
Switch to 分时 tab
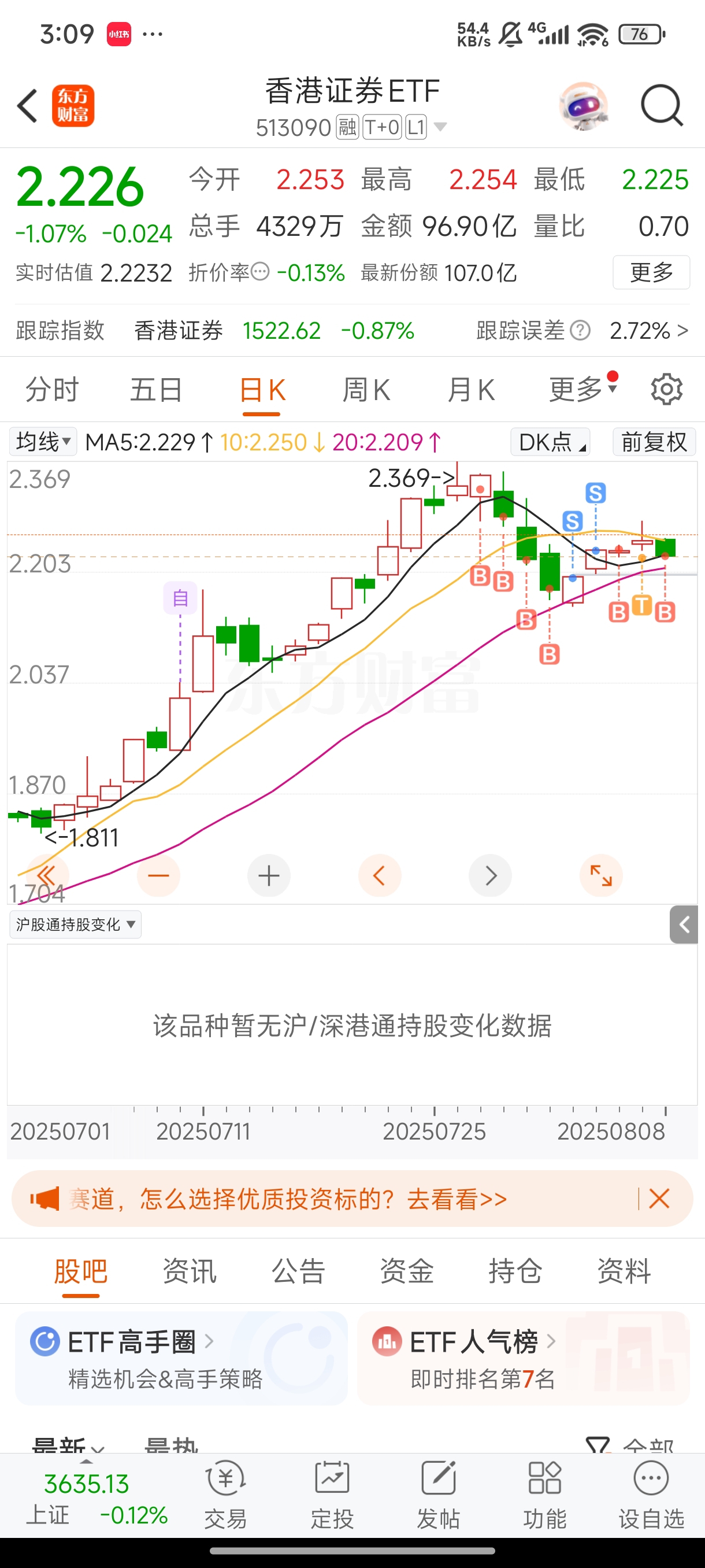[x=53, y=389]
